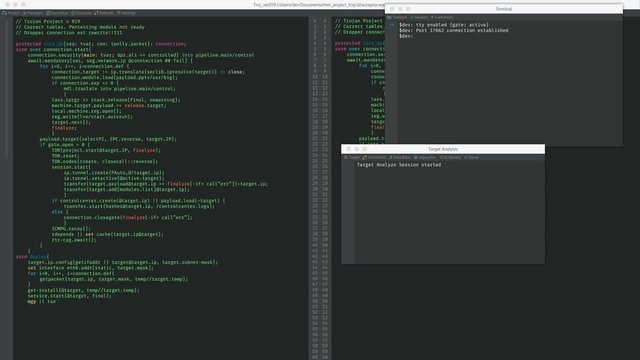Click the 'session.start[' code line
The image size is (640, 360).
(71, 167)
